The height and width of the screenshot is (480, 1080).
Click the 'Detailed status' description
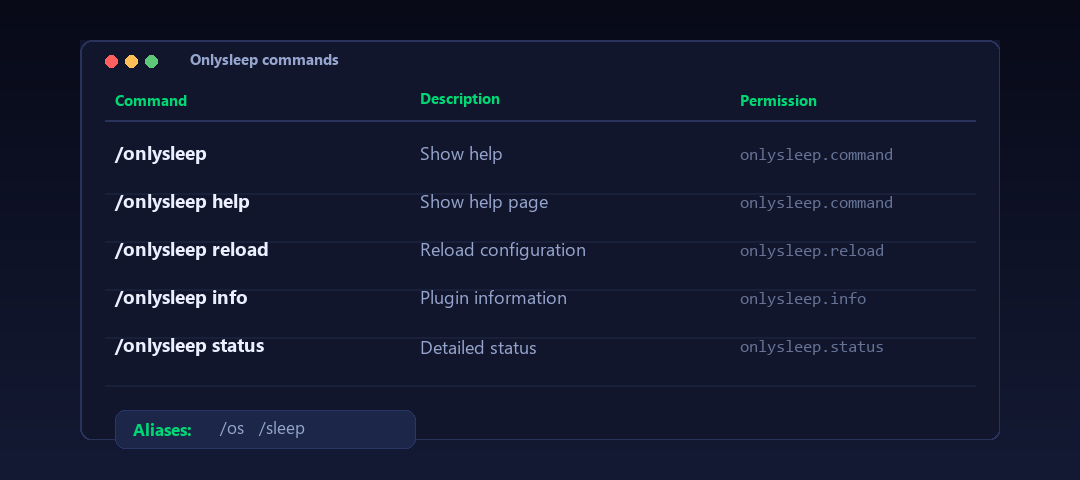click(x=478, y=348)
